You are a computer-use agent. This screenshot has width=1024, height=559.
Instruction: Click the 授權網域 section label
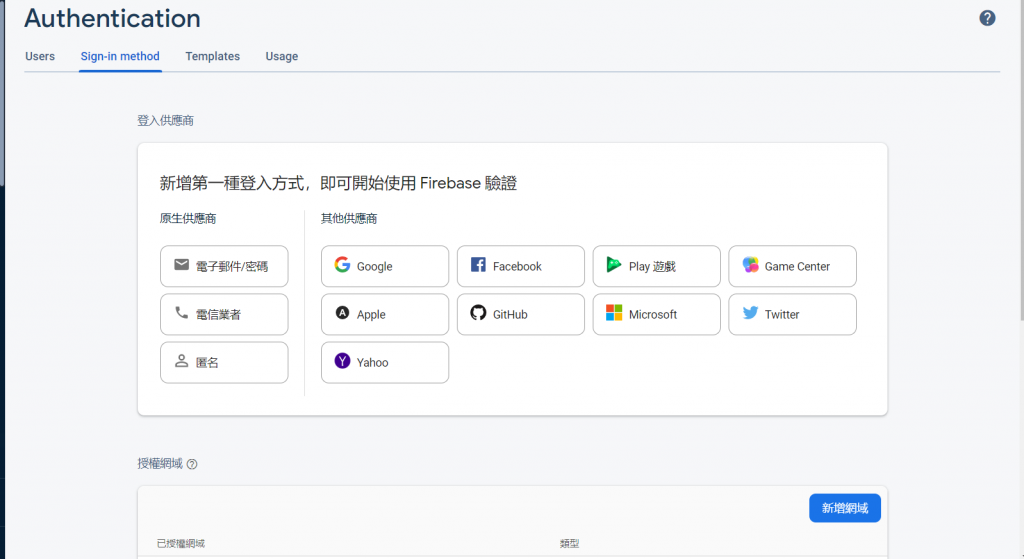coord(160,464)
